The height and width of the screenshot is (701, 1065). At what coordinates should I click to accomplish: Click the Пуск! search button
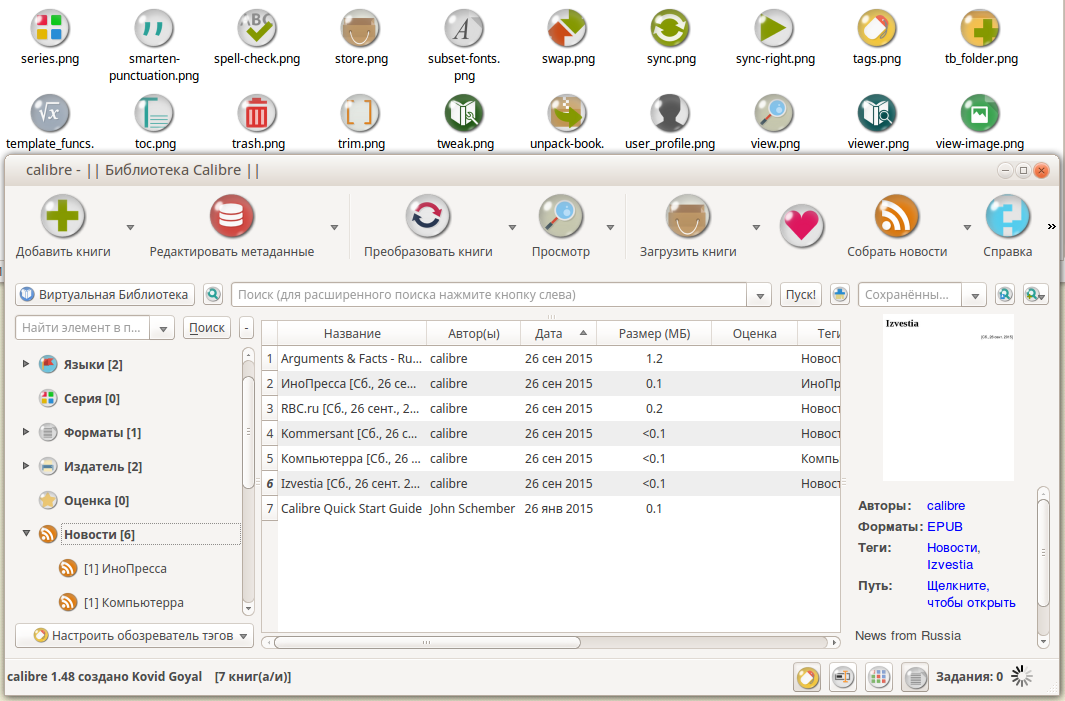click(801, 295)
